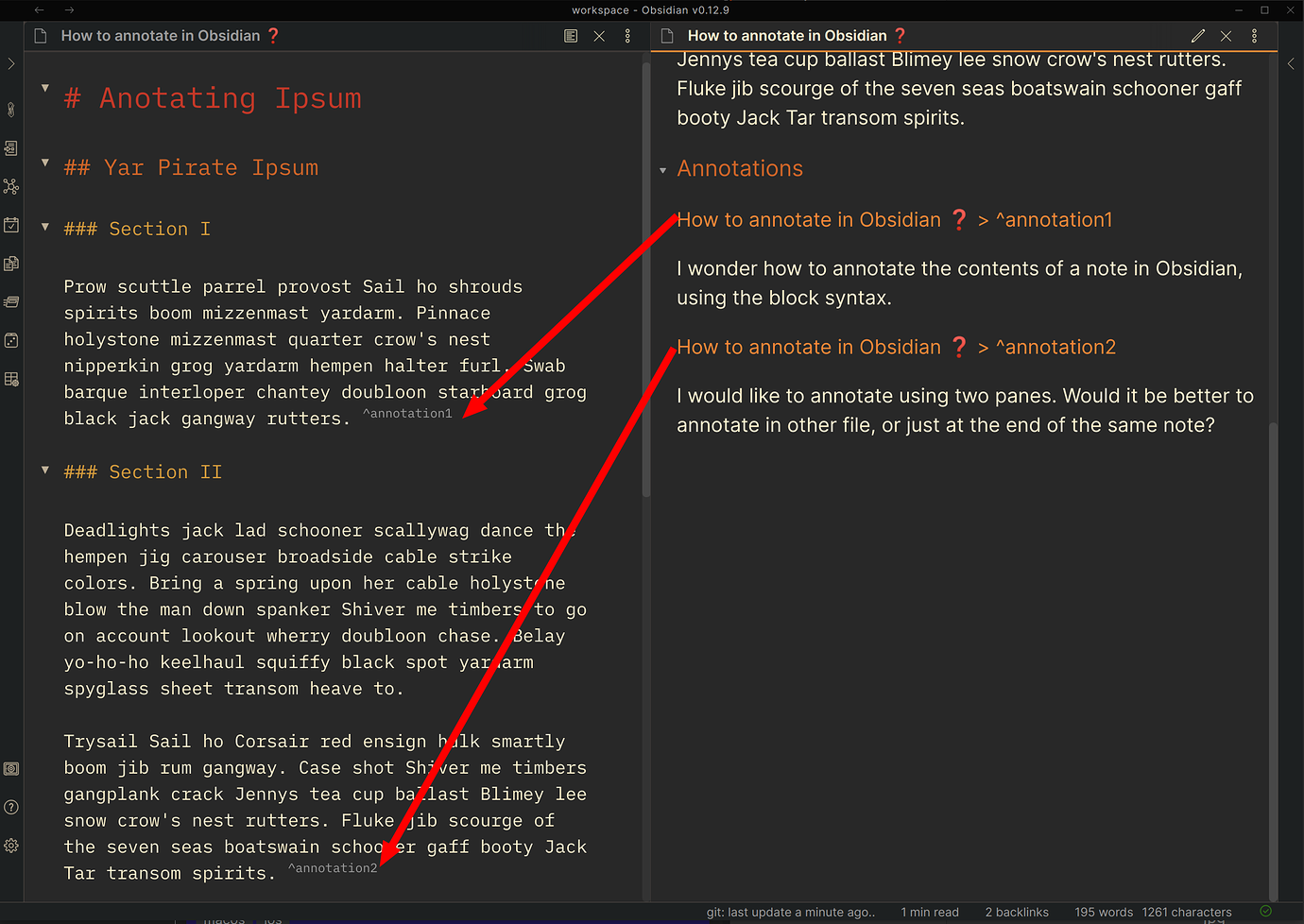Collapse the Annotations heading in the preview
Viewport: 1304px width, 924px height.
pos(663,171)
